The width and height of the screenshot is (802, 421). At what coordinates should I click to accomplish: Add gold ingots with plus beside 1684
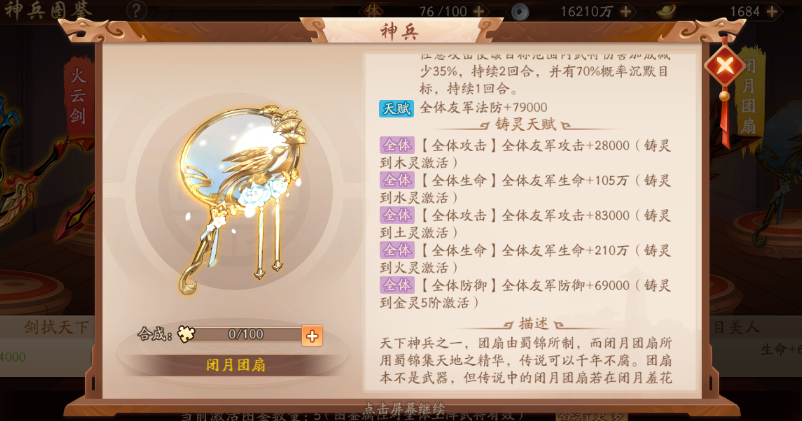[772, 11]
